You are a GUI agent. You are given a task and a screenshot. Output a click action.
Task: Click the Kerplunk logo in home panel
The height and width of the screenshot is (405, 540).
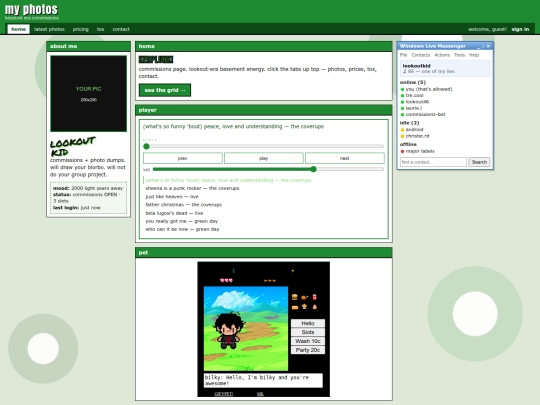pos(156,60)
